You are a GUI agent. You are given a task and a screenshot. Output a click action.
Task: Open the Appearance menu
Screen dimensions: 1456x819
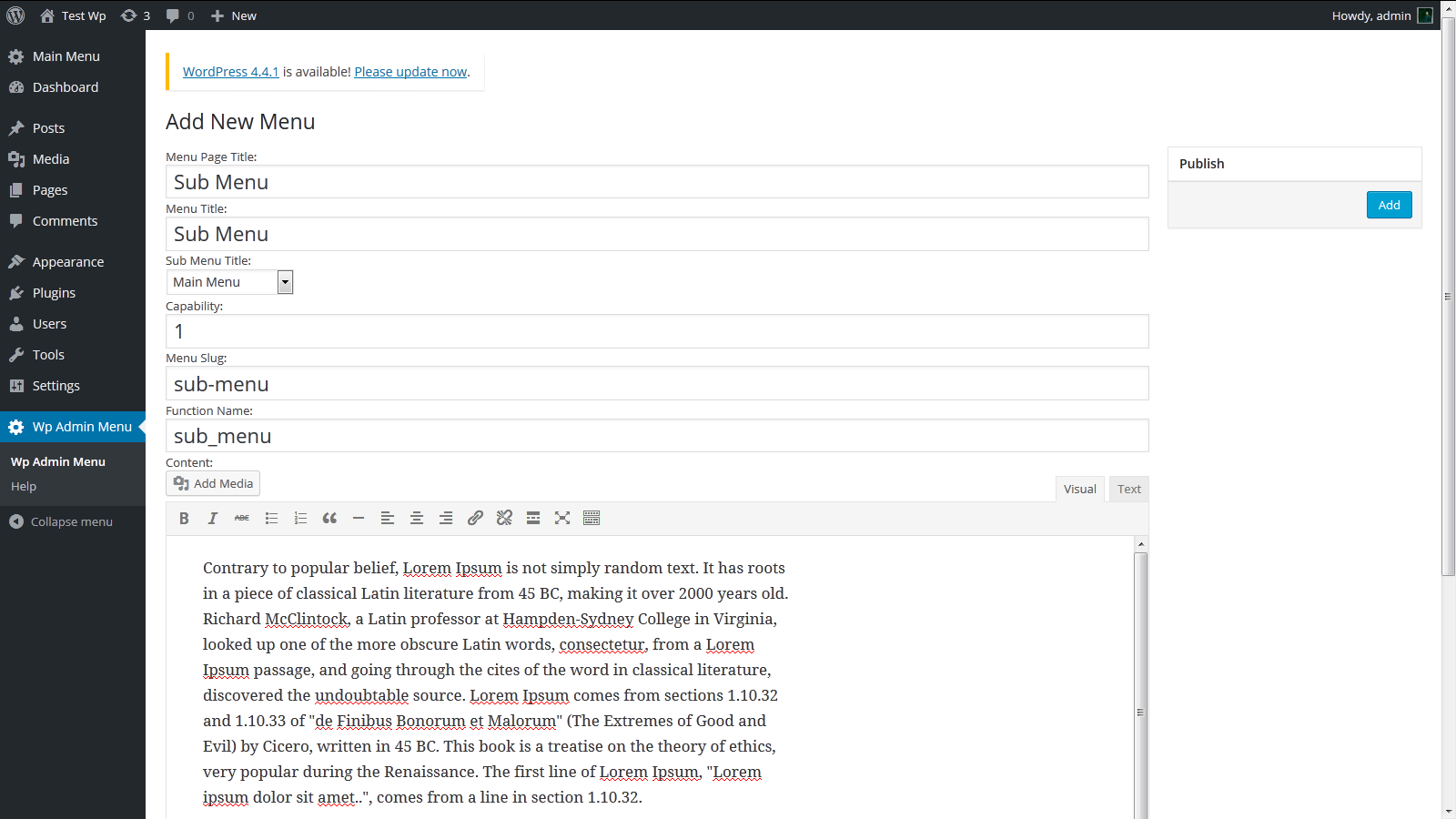pyautogui.click(x=73, y=262)
